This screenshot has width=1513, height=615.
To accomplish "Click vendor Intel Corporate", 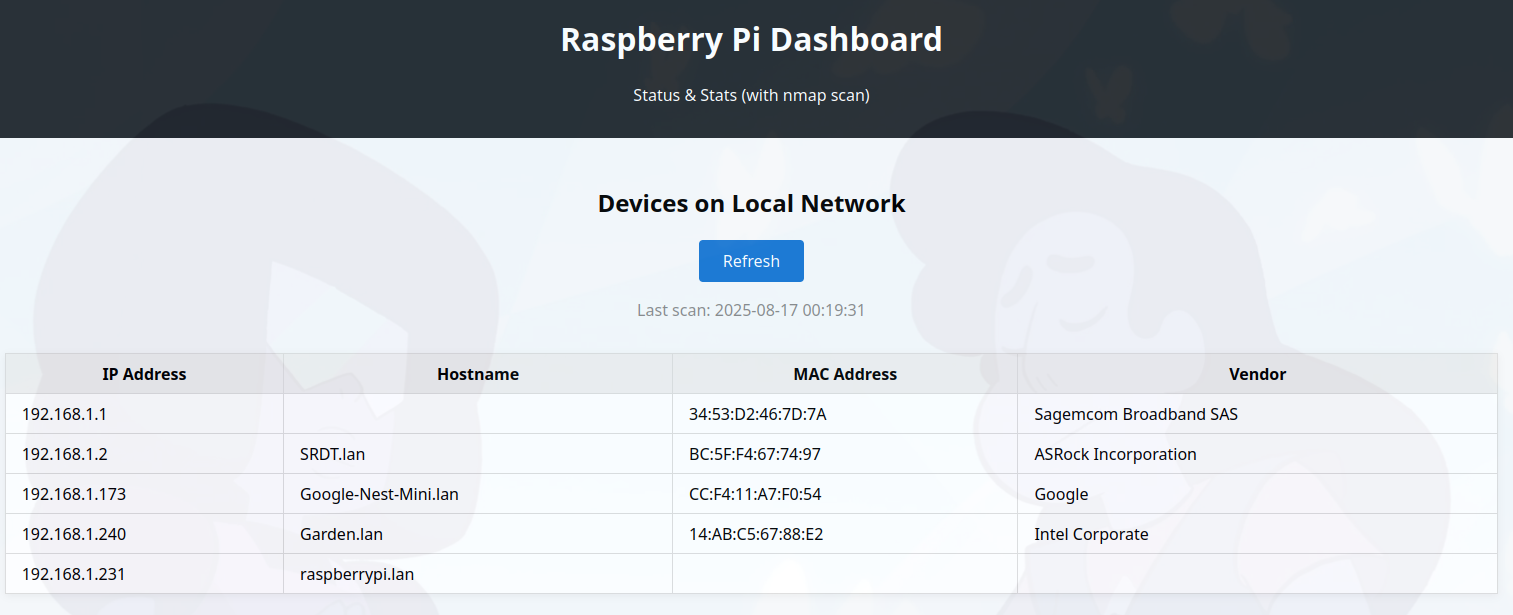I will tap(1091, 534).
